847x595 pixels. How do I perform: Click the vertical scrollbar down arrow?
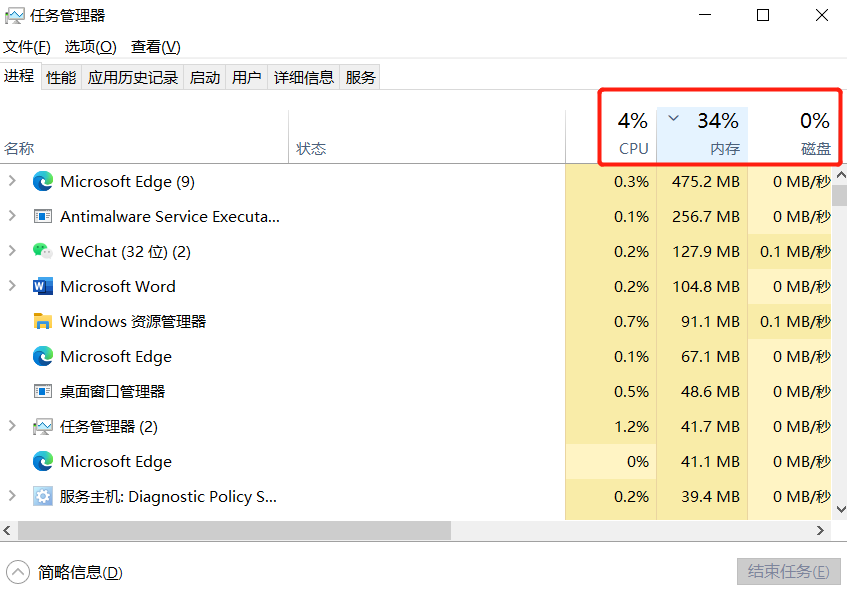[841, 509]
